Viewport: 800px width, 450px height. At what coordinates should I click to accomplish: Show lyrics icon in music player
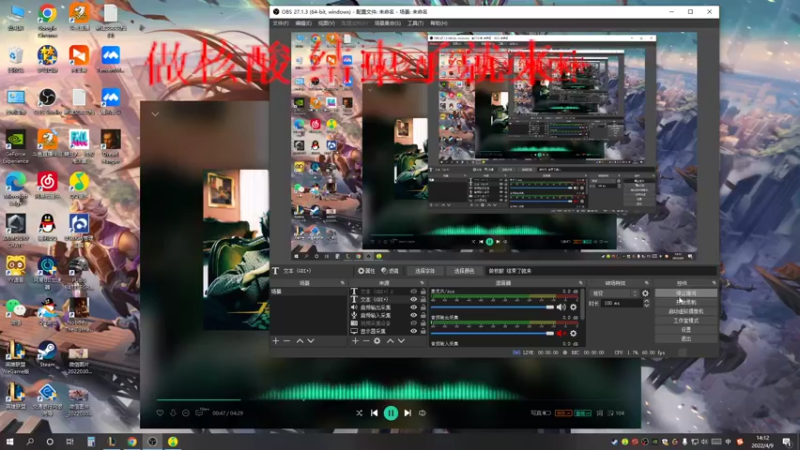coord(600,413)
